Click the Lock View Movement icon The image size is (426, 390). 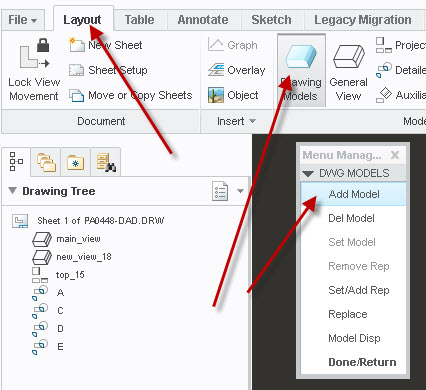tap(34, 54)
